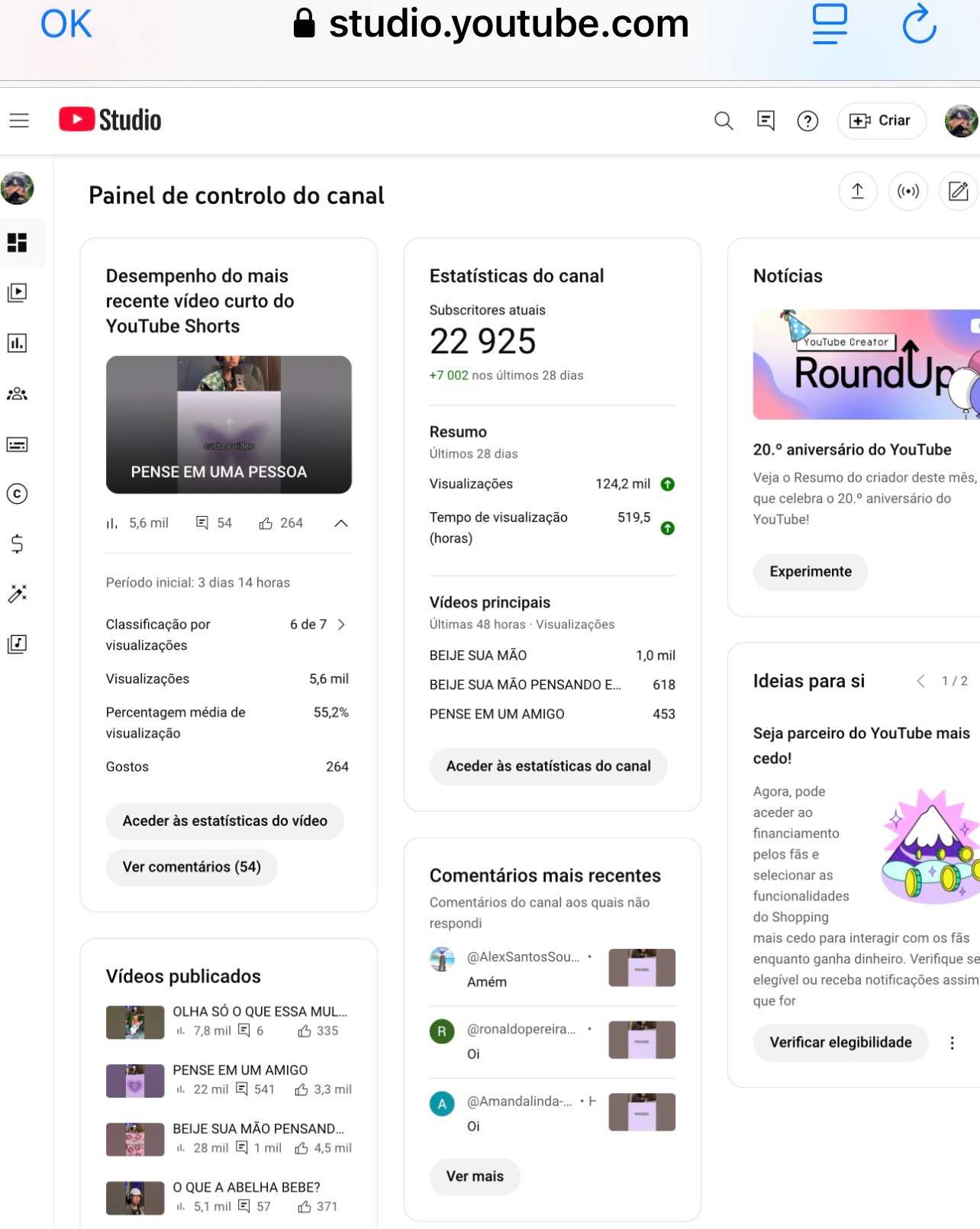Click Ver mais under recent comments

475,1176
